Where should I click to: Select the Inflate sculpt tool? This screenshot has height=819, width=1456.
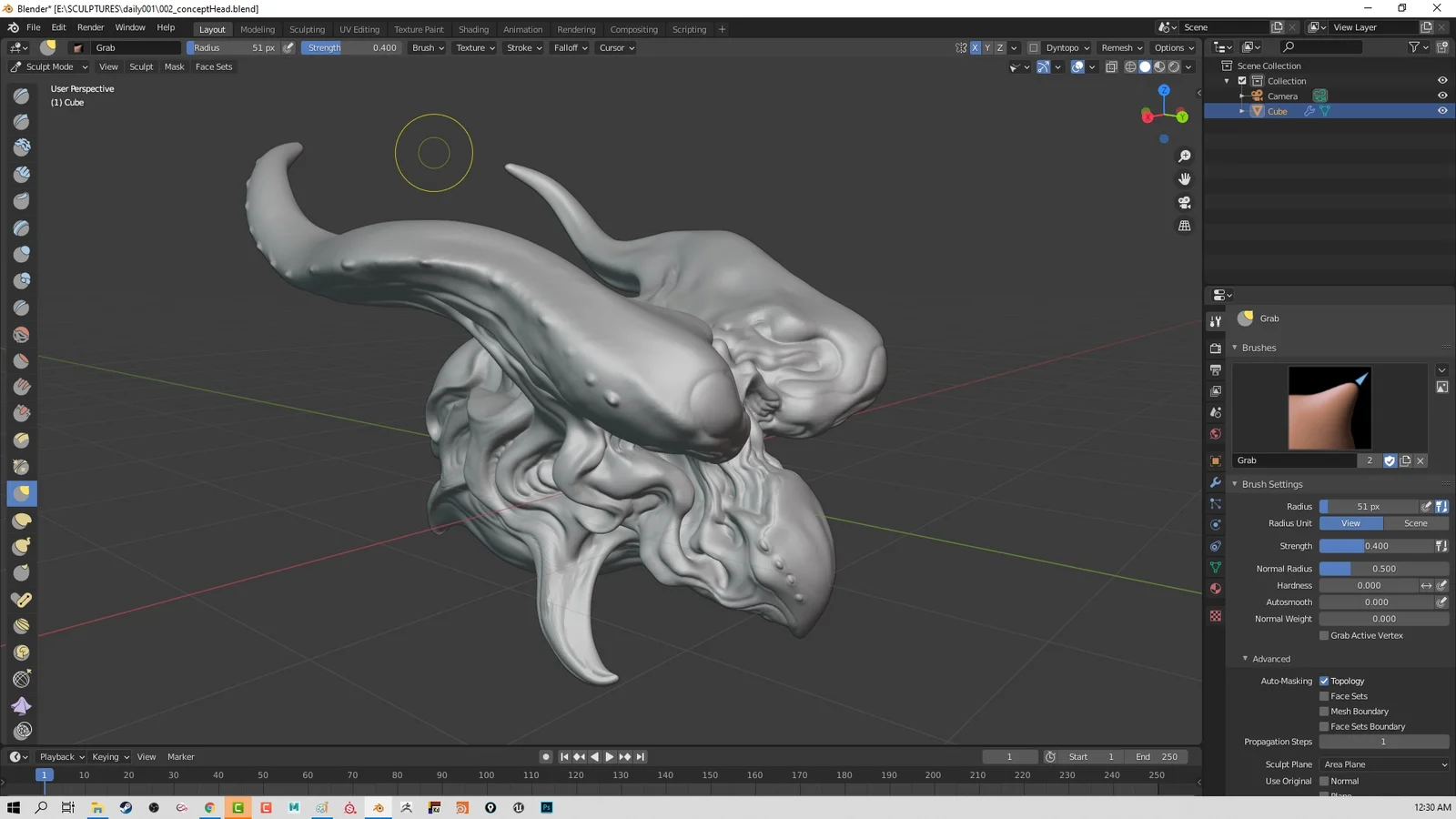coord(20,254)
